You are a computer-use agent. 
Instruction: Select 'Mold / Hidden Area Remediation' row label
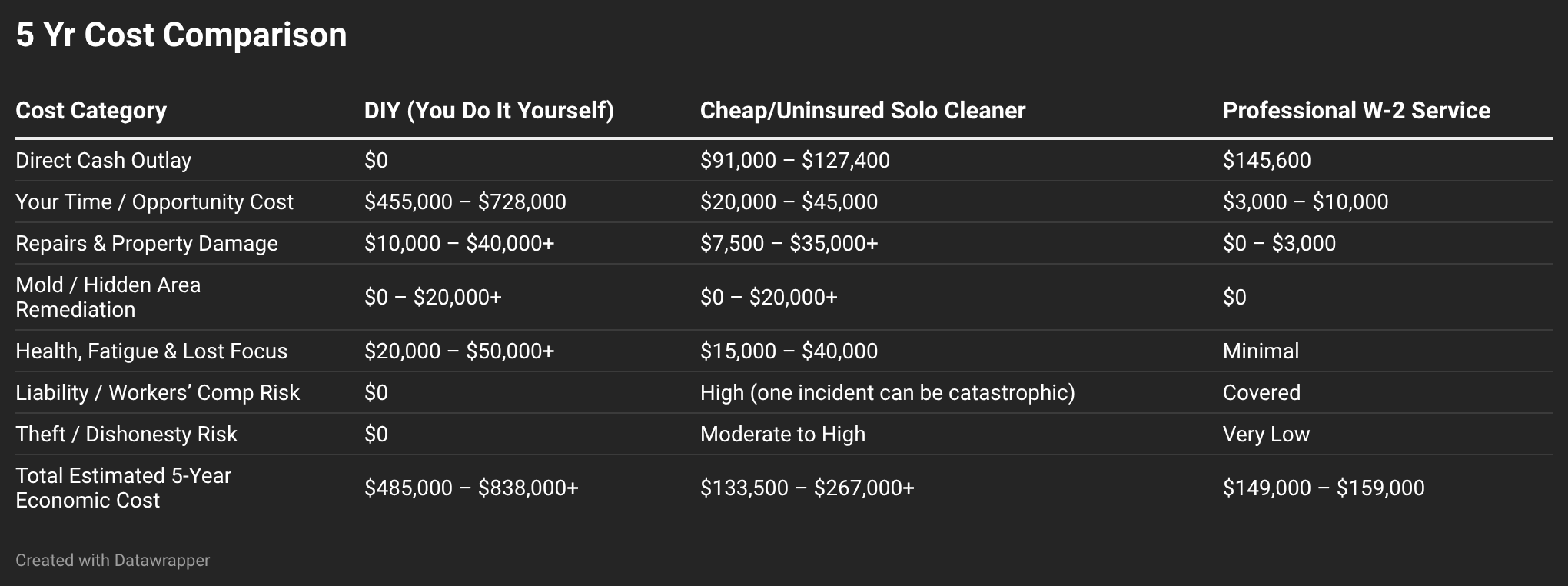click(108, 297)
